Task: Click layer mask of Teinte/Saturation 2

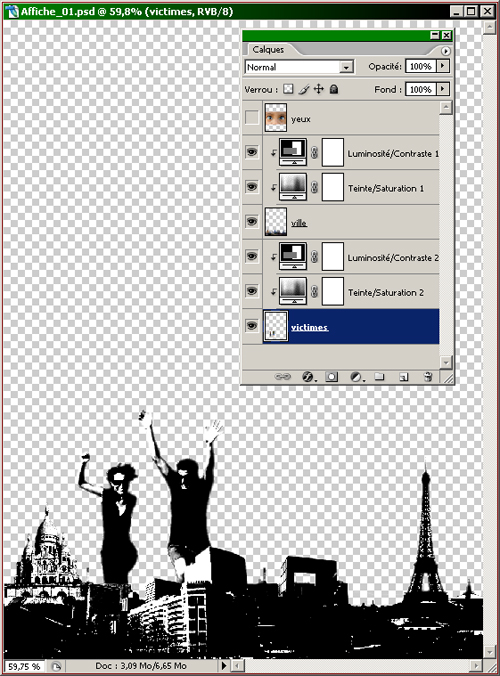Action: (x=333, y=291)
